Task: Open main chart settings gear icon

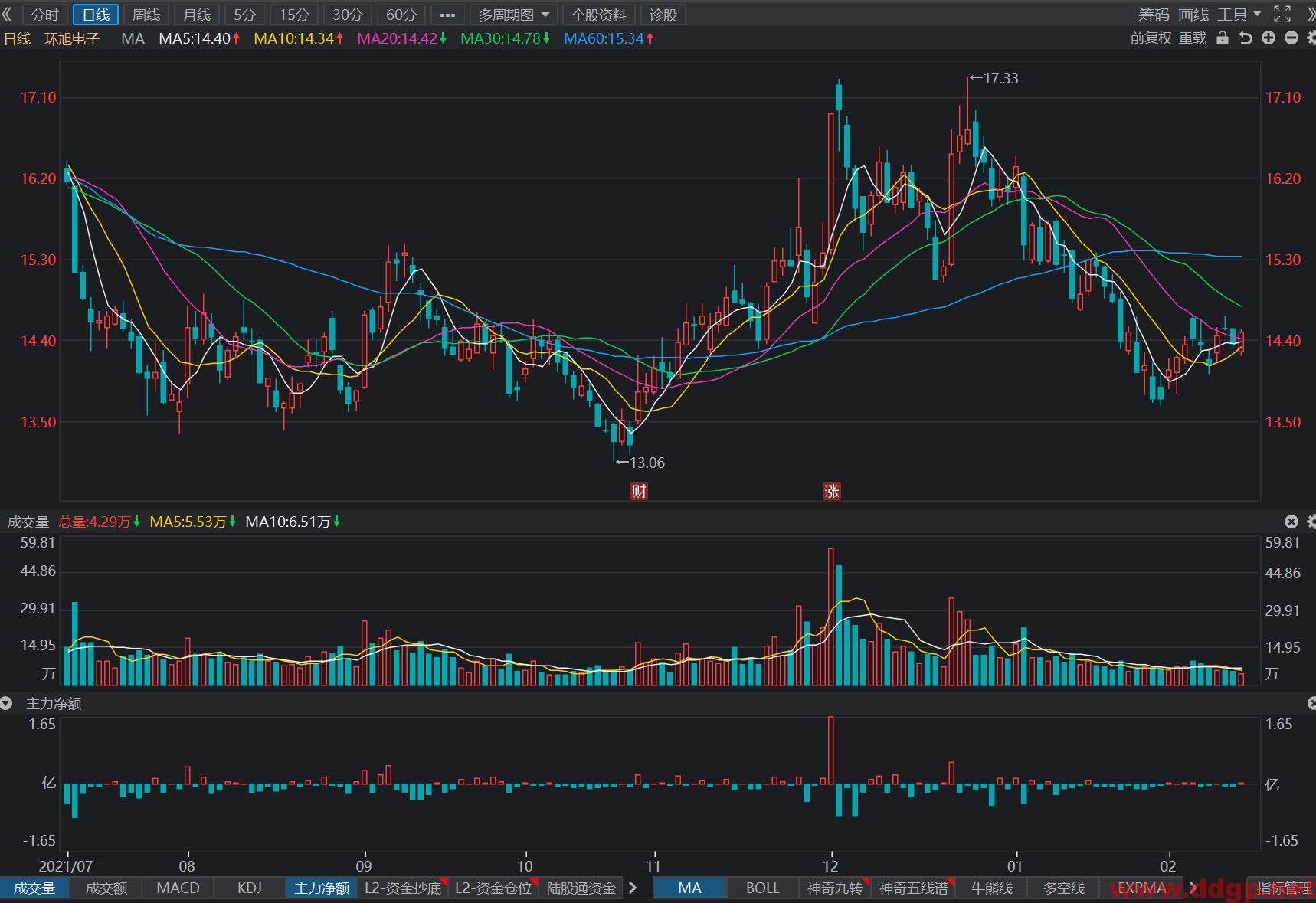Action: 1311,38
